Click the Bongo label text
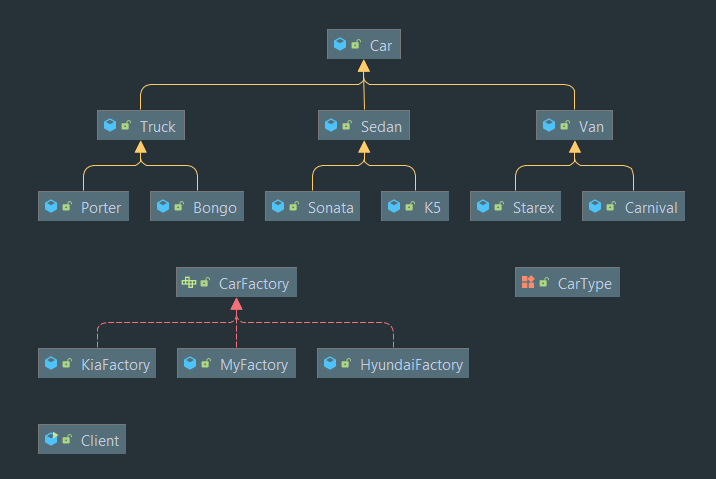Image resolution: width=716 pixels, height=479 pixels. tap(215, 208)
